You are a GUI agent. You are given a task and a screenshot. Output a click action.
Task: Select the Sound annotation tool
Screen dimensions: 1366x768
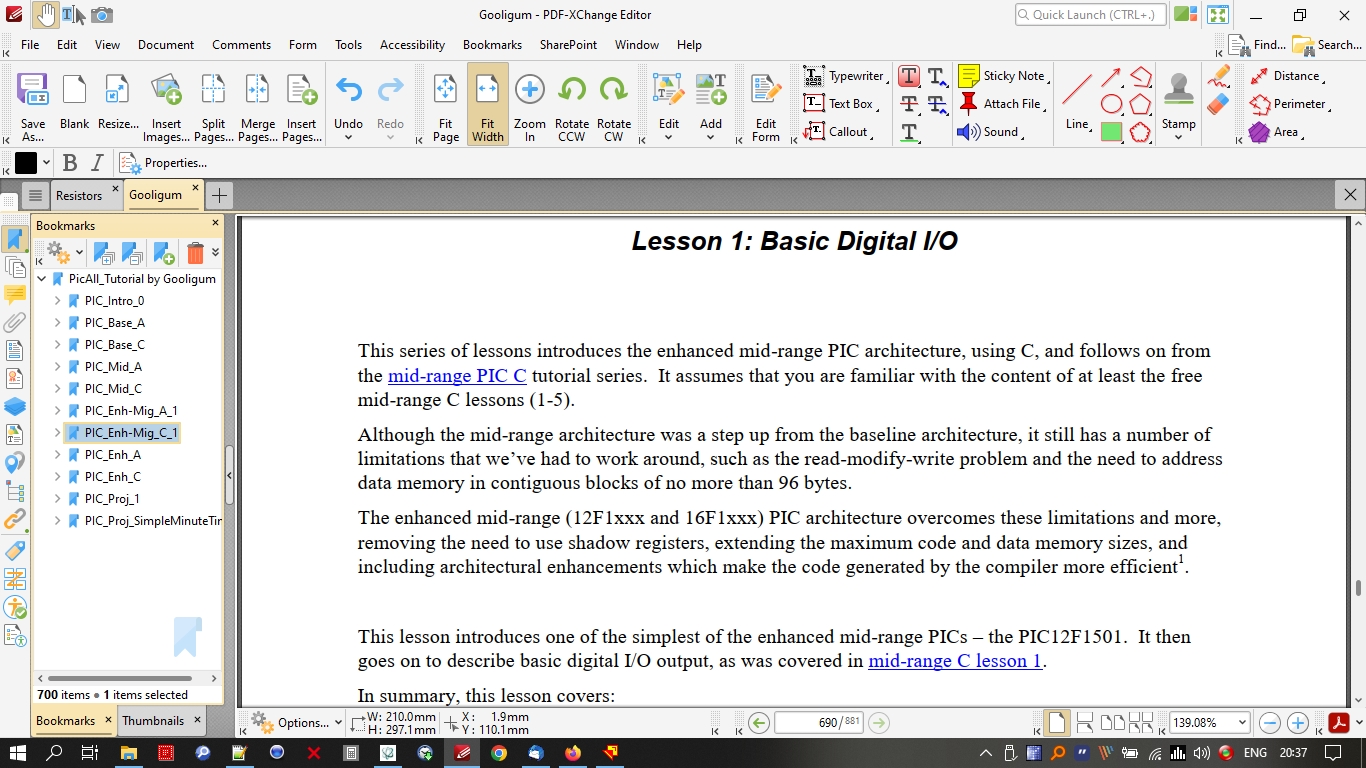(989, 132)
